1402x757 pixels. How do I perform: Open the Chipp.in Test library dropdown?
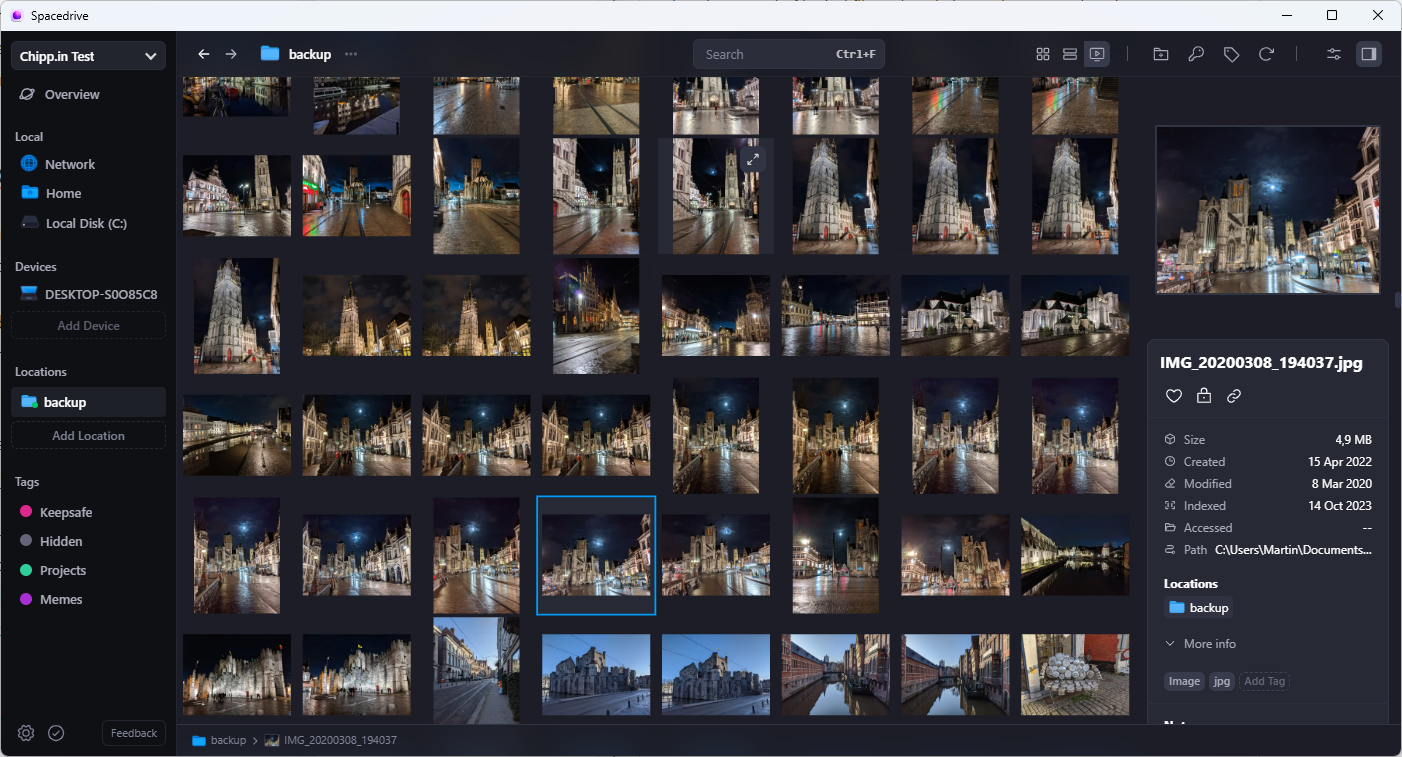pos(88,56)
